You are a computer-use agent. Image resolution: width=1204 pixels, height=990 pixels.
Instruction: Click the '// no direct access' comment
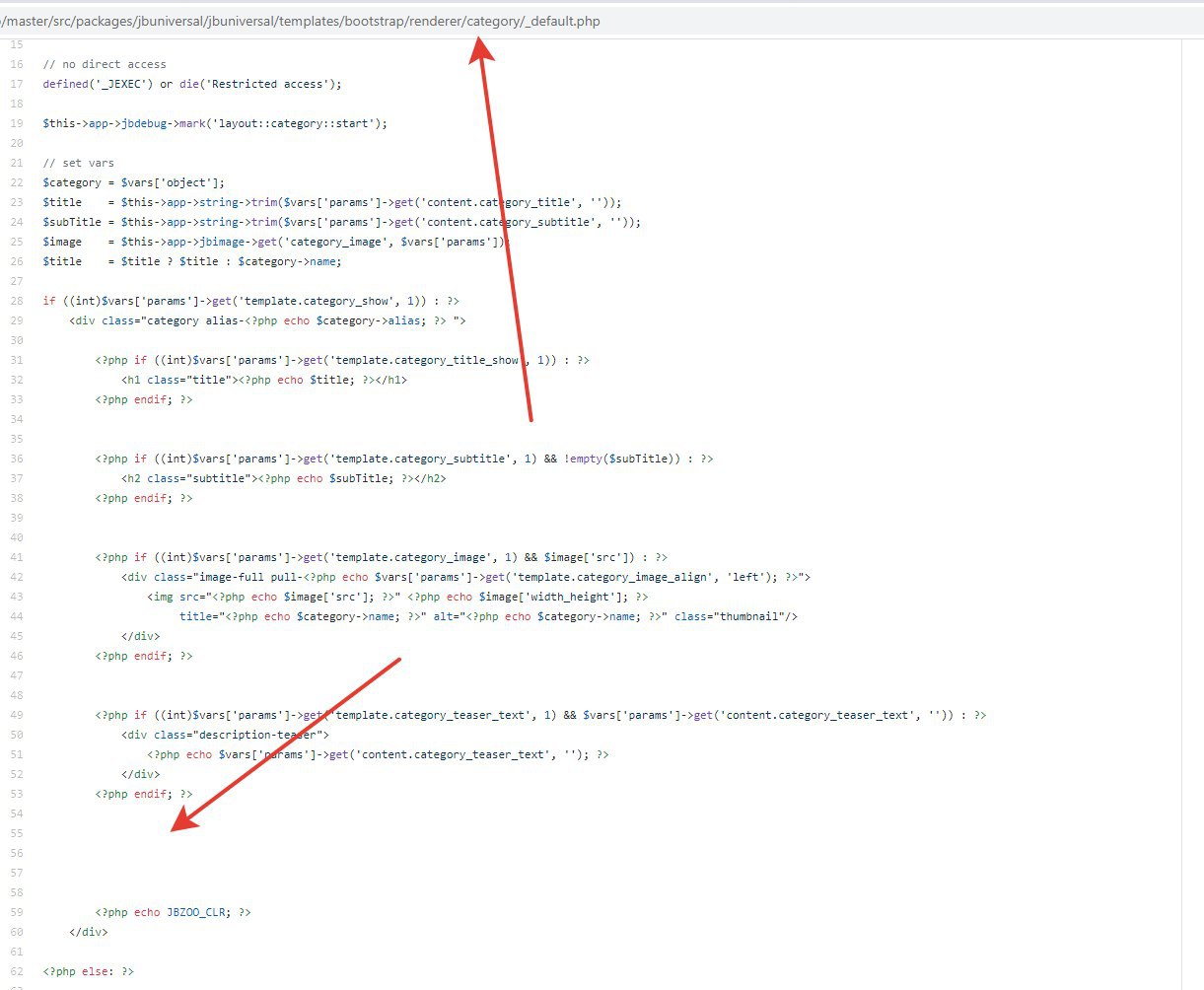[105, 64]
